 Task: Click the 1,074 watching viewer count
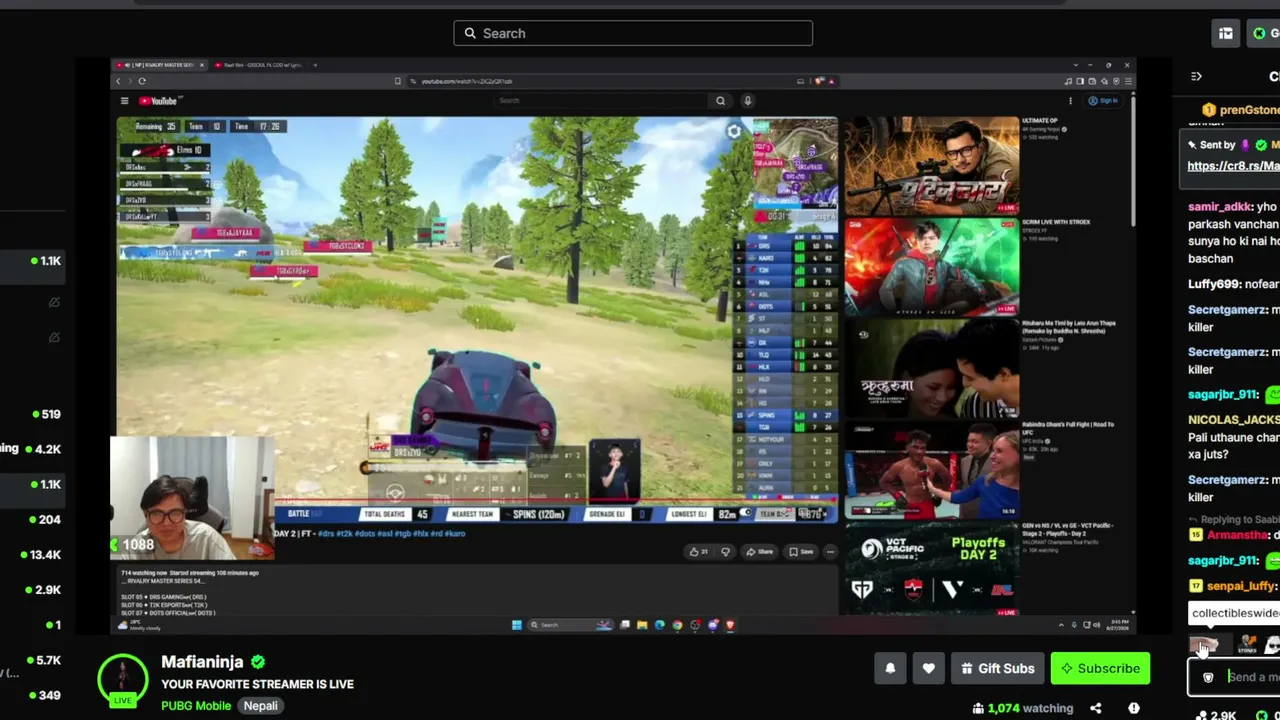[1025, 708]
